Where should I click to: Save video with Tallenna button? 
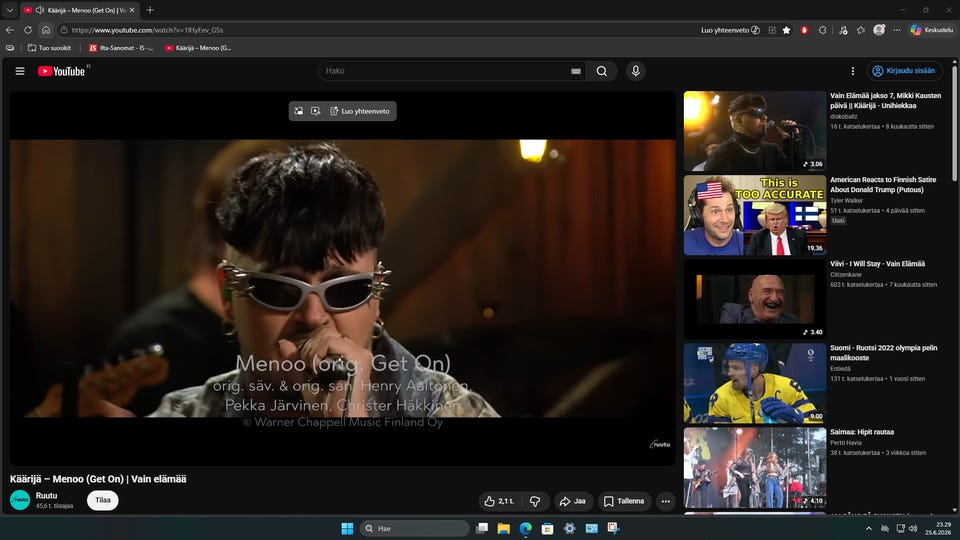624,501
